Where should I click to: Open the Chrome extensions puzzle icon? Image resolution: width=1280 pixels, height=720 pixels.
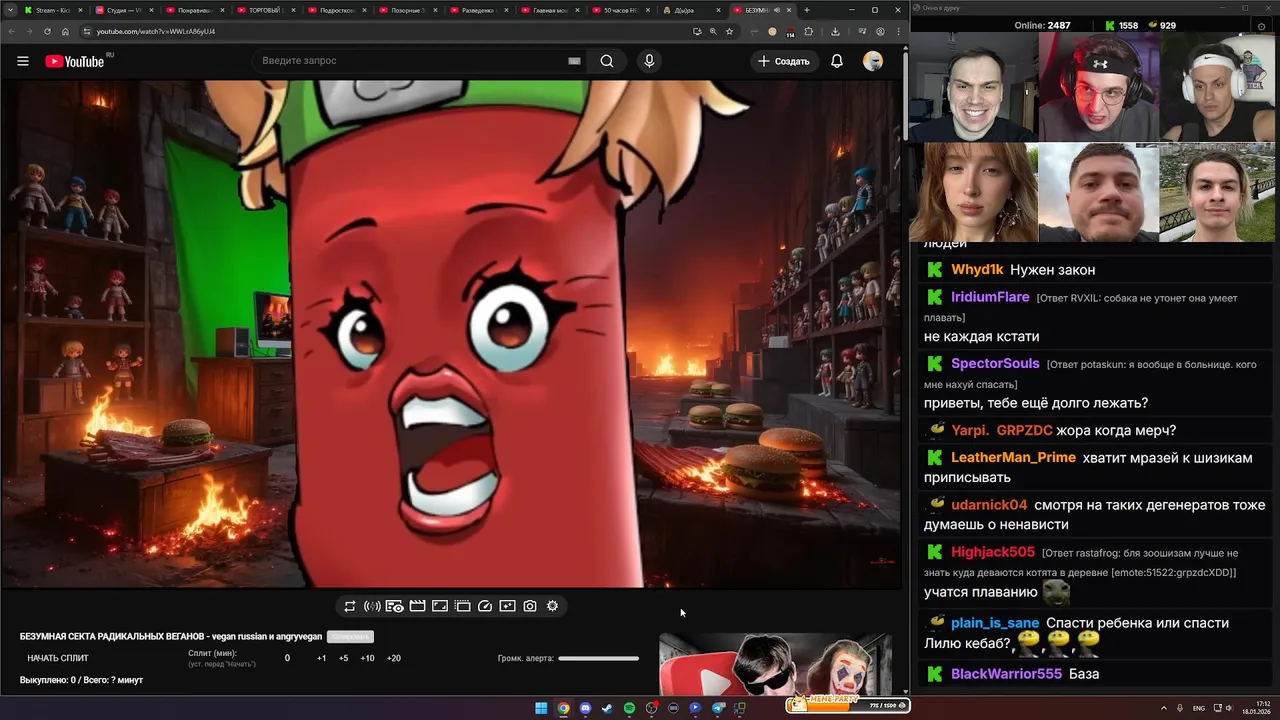[809, 31]
